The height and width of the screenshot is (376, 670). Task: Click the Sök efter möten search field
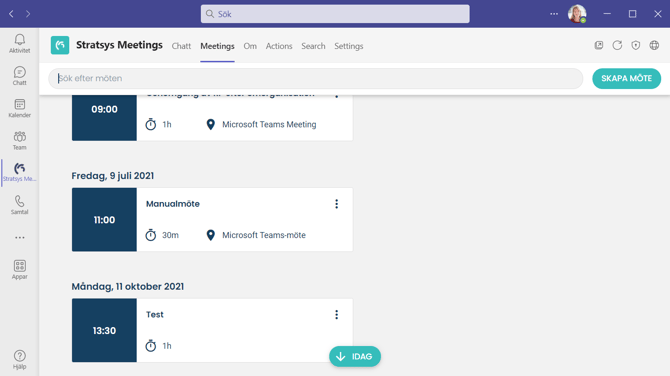tap(316, 79)
